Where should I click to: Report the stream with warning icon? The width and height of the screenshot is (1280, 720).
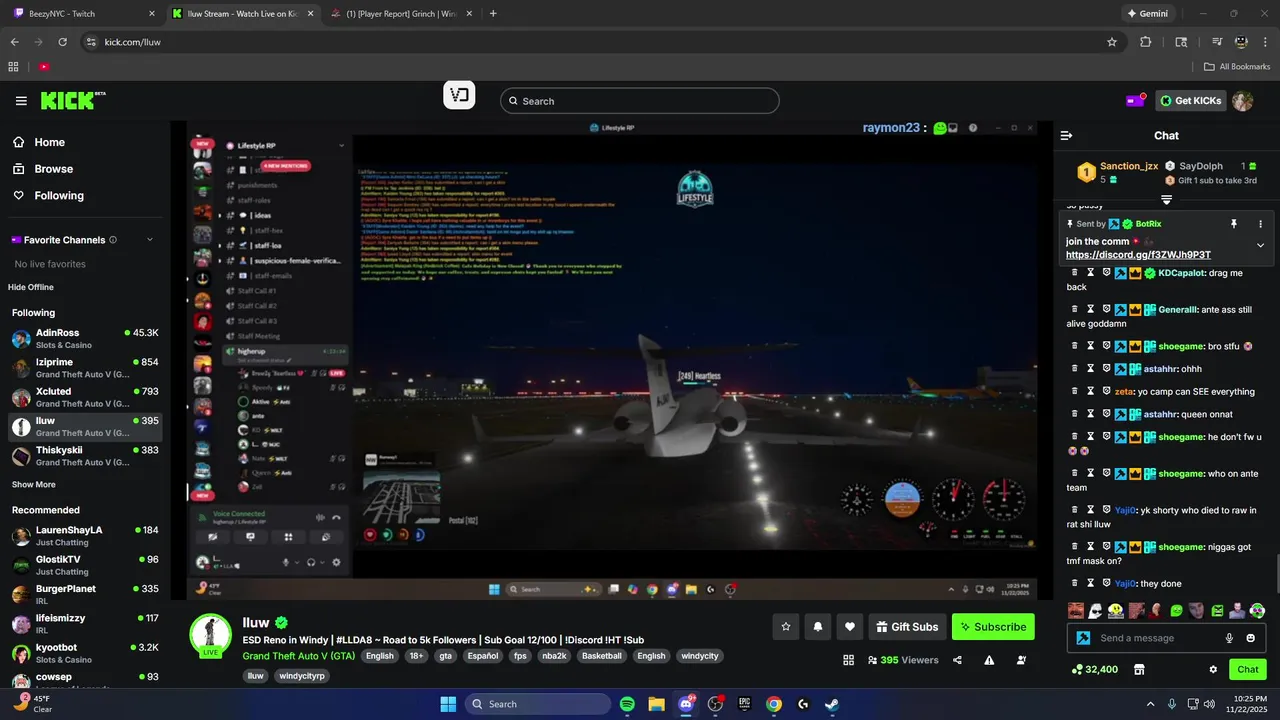(x=989, y=660)
